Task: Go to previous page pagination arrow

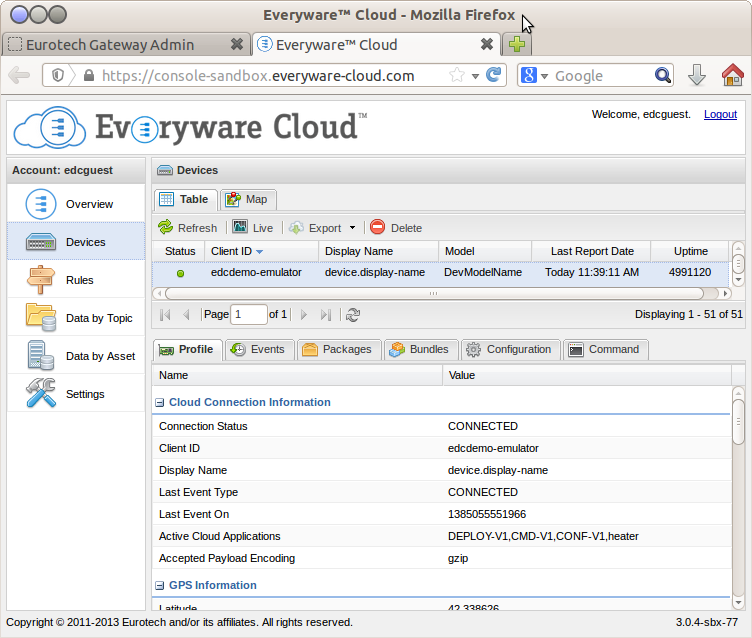Action: 187,315
